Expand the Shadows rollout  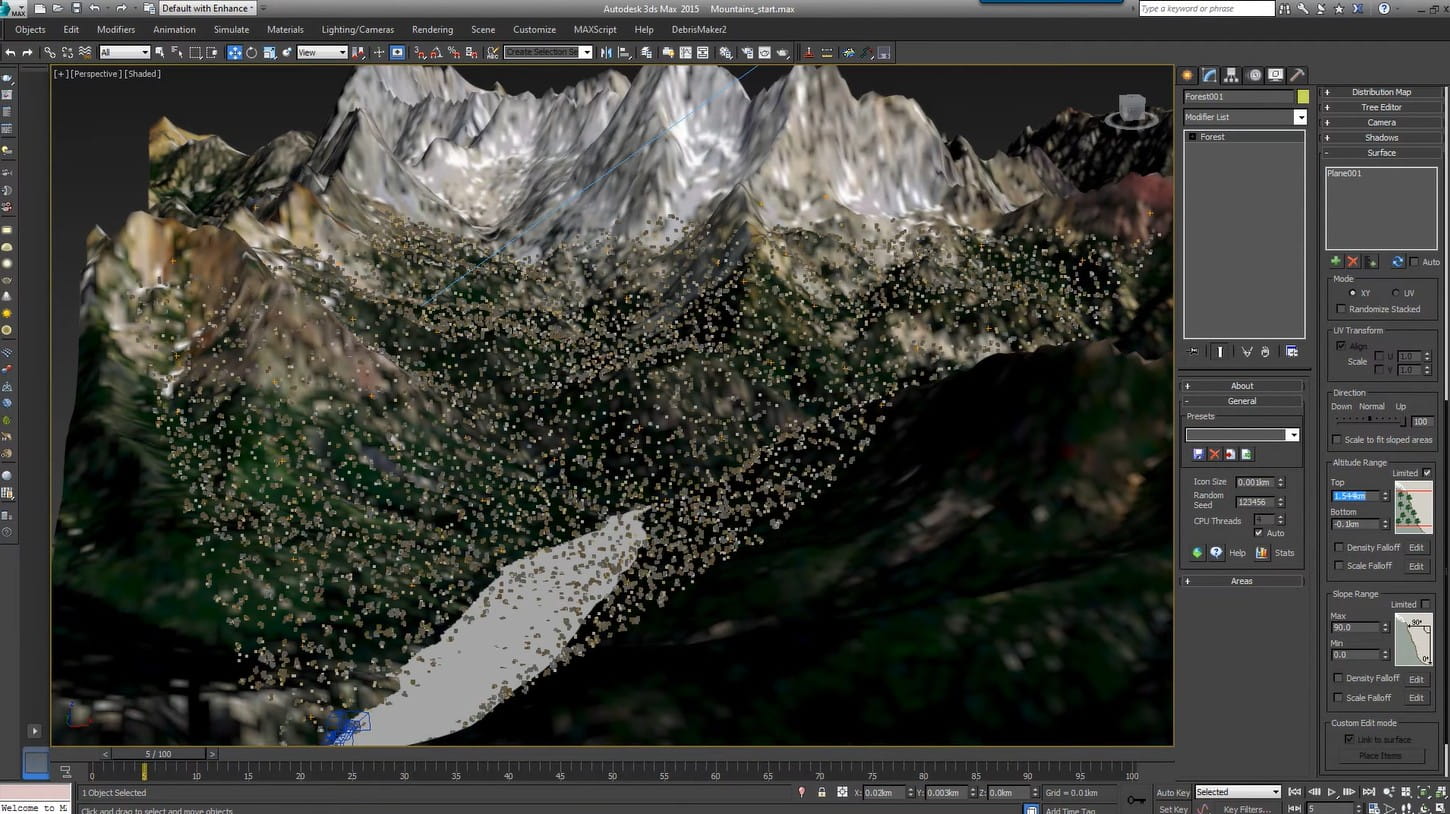1380,137
